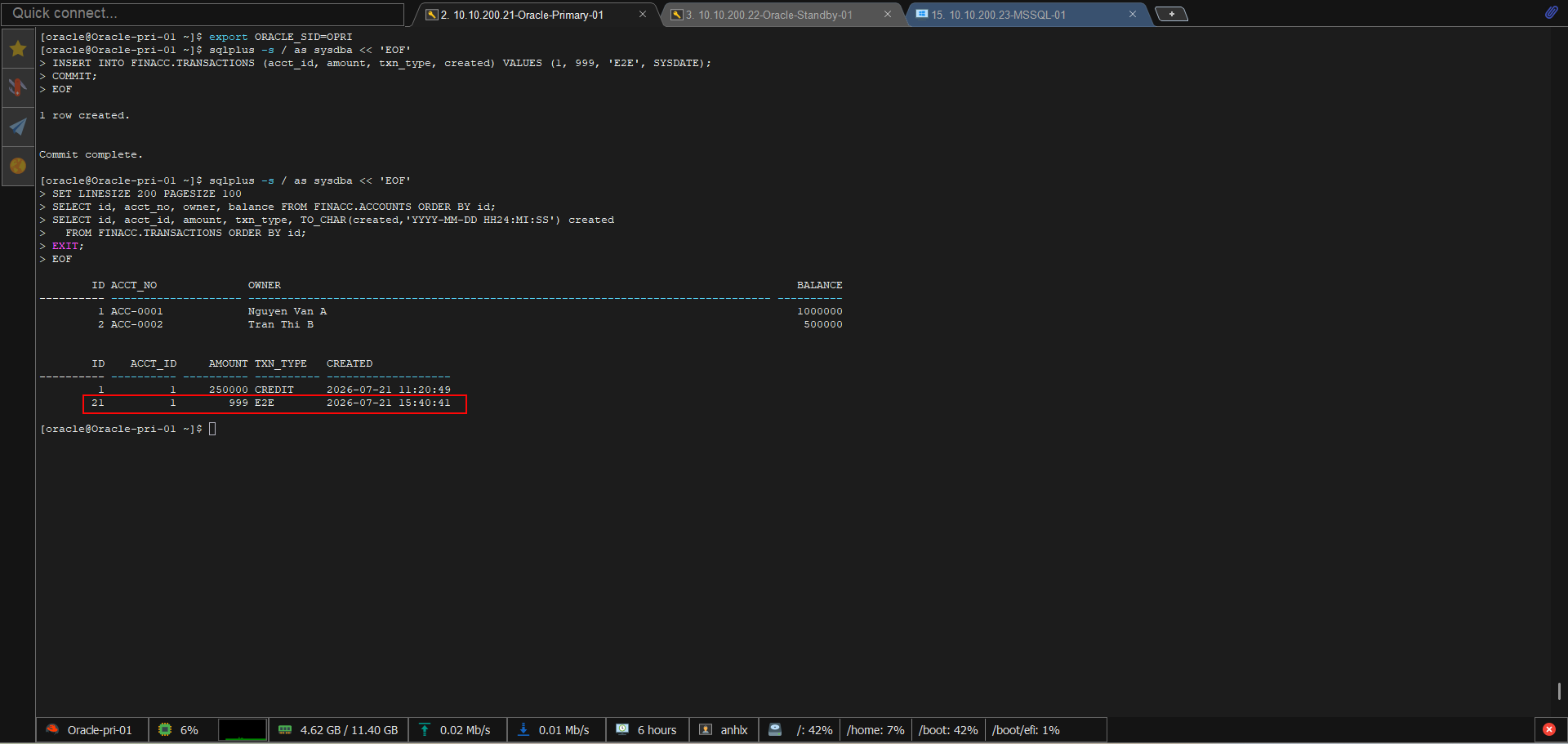
Task: Click the 250000 amount value
Action: pos(229,390)
